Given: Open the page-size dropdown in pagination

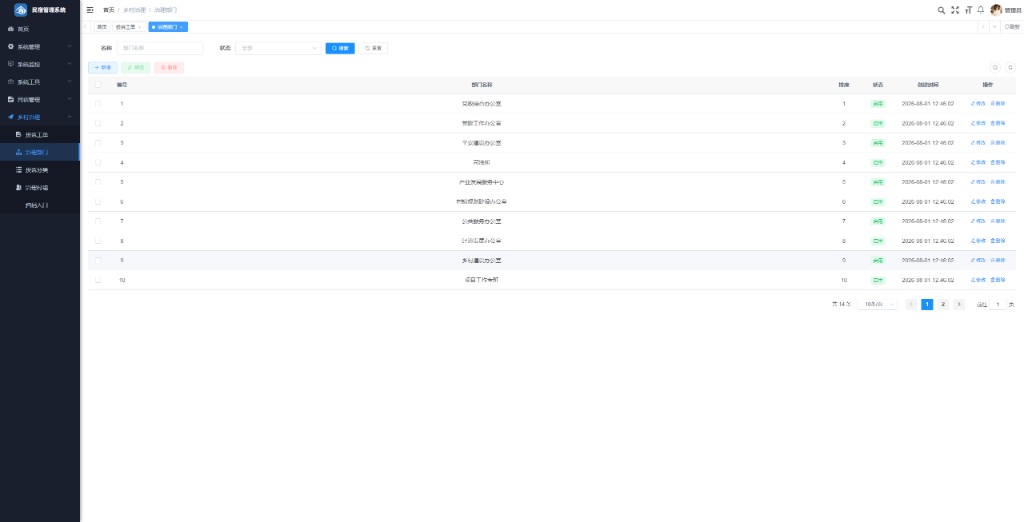Looking at the screenshot, I should (x=877, y=304).
